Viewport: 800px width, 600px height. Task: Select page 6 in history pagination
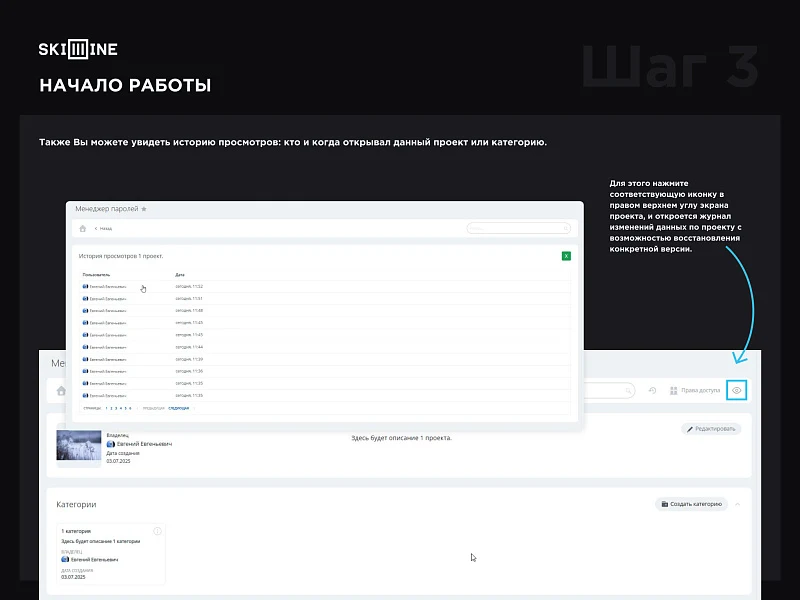click(130, 408)
